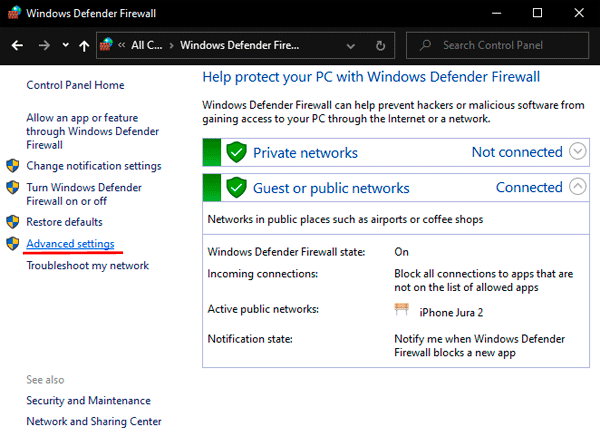Click the iPhone Jura 2 network icon
Screen dimensions: 600x446
402,310
